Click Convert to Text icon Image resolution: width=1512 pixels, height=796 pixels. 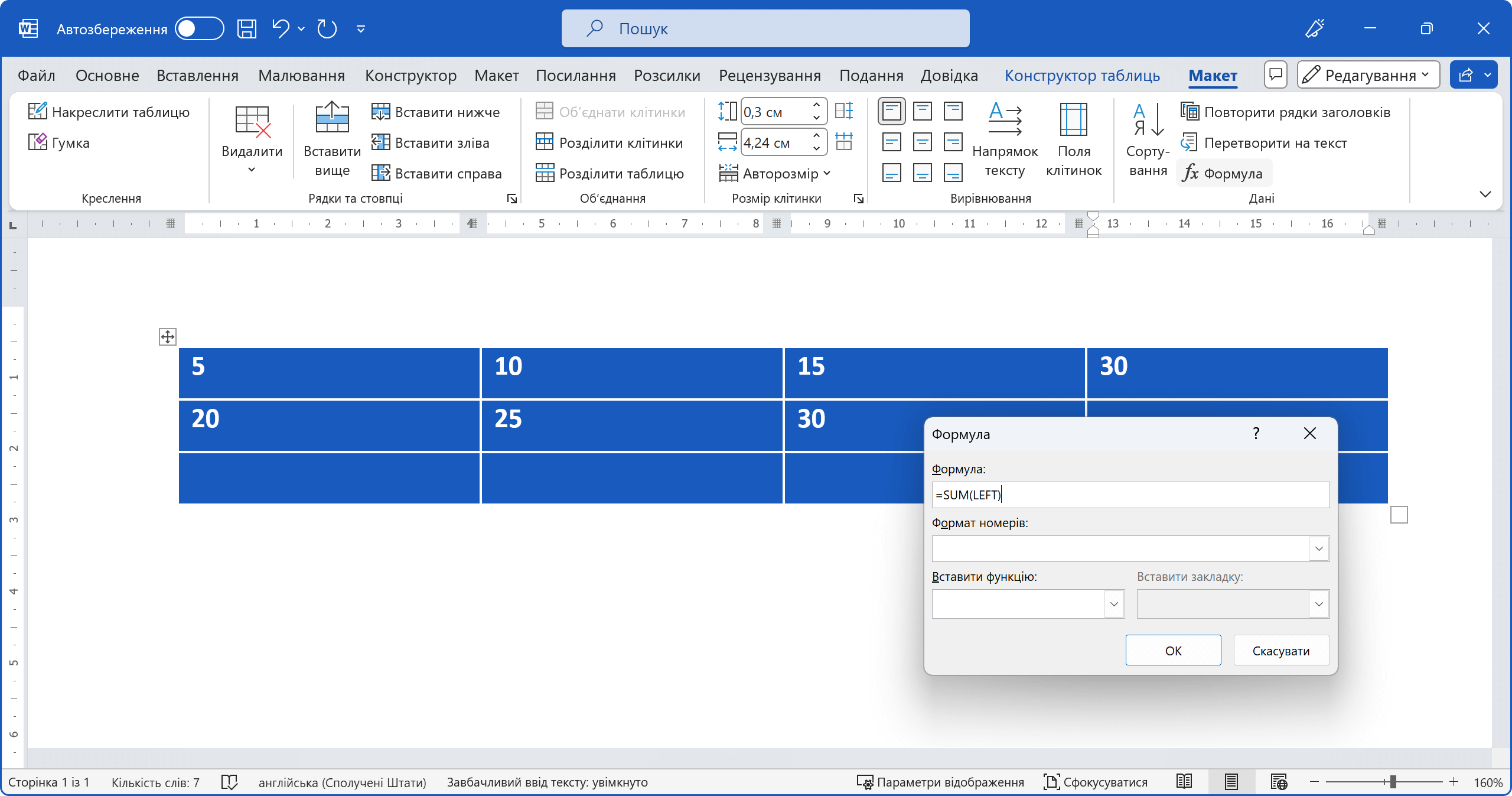pos(1188,142)
